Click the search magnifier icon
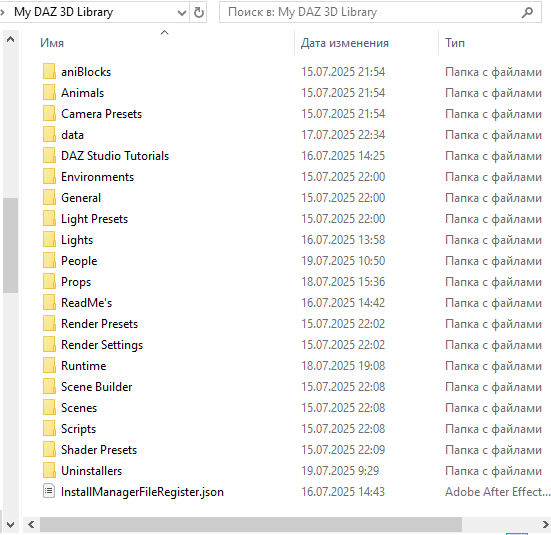The height and width of the screenshot is (535, 551). [527, 13]
